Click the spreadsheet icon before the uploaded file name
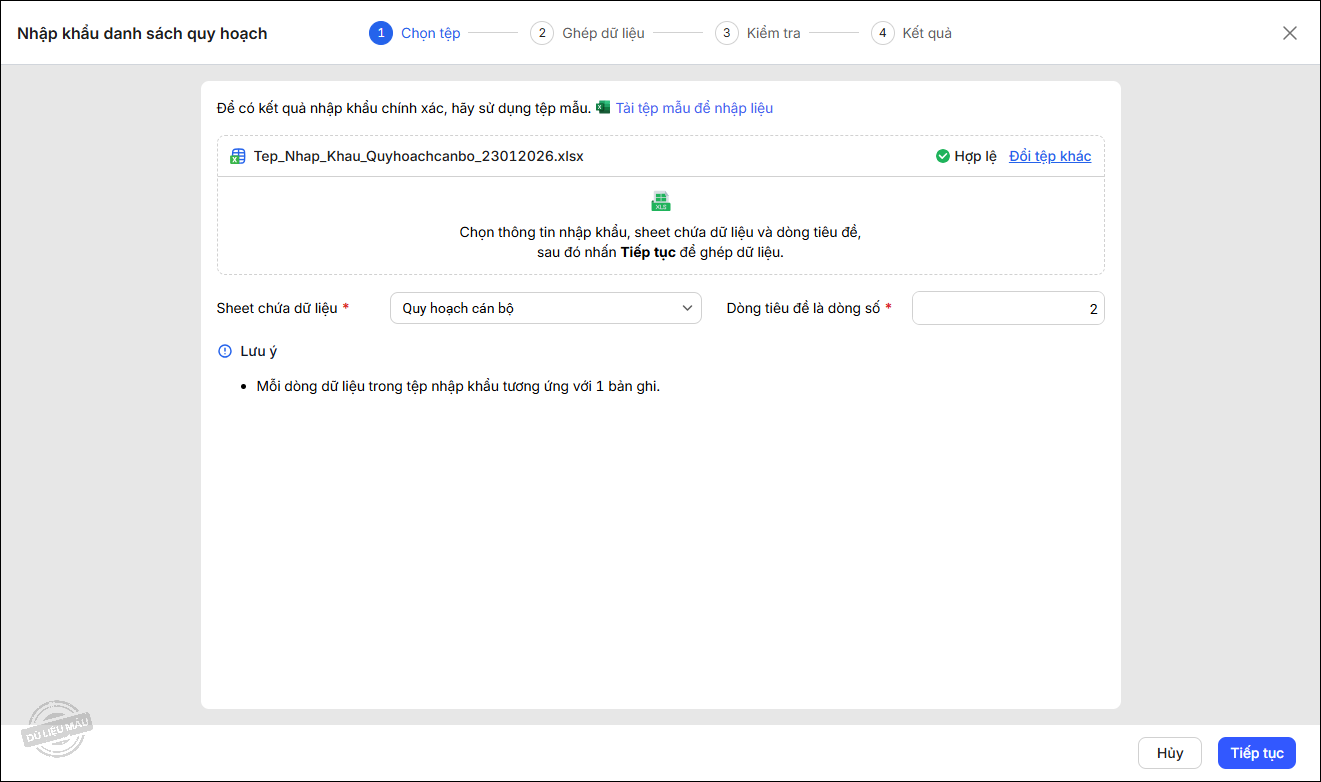Viewport: 1321px width, 782px height. [x=238, y=156]
